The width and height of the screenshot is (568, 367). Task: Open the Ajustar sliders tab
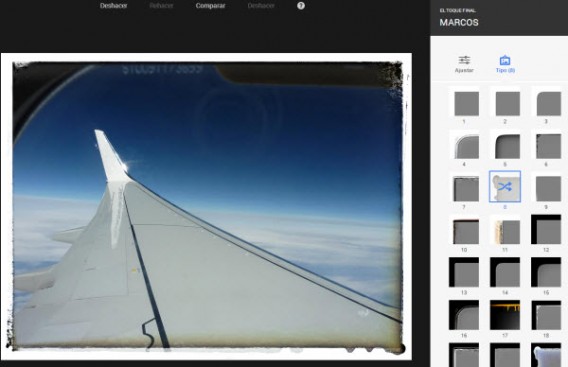(x=464, y=64)
